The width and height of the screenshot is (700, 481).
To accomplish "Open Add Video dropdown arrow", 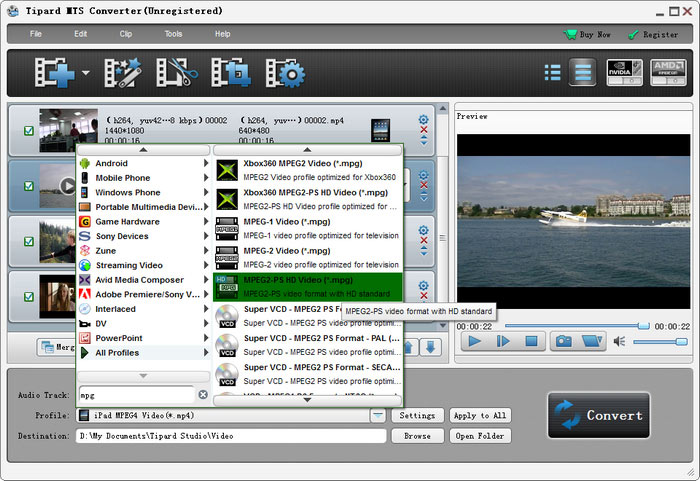I will coord(86,72).
